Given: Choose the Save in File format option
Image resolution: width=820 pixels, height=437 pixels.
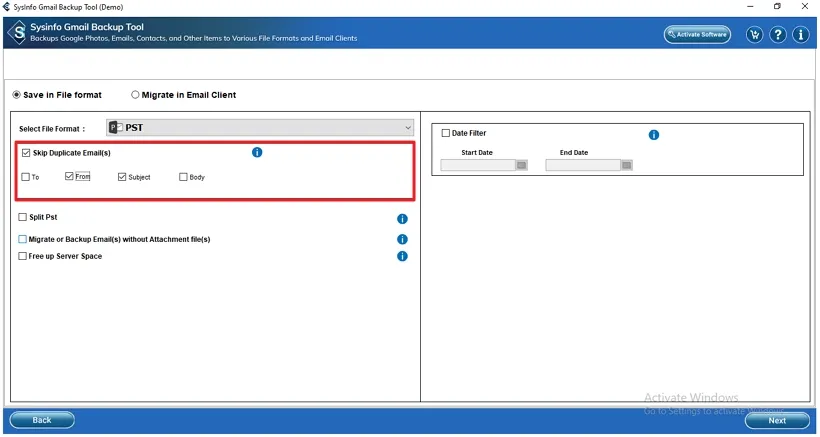Looking at the screenshot, I should coord(16,95).
